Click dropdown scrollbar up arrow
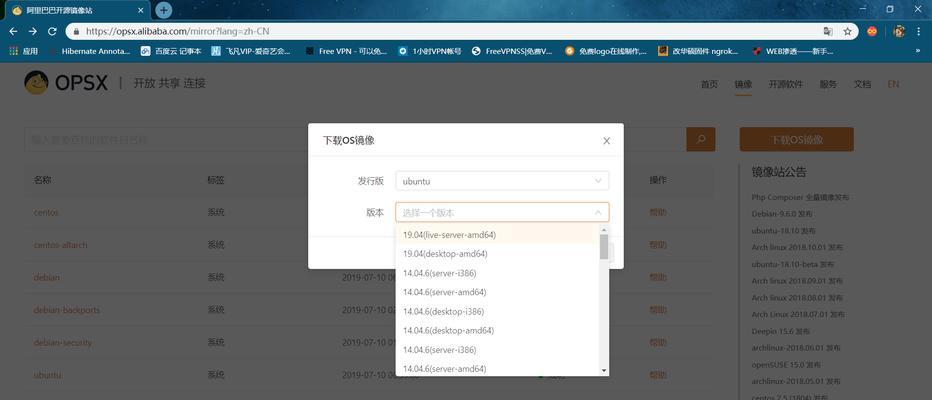This screenshot has height=400, width=932. tap(604, 229)
